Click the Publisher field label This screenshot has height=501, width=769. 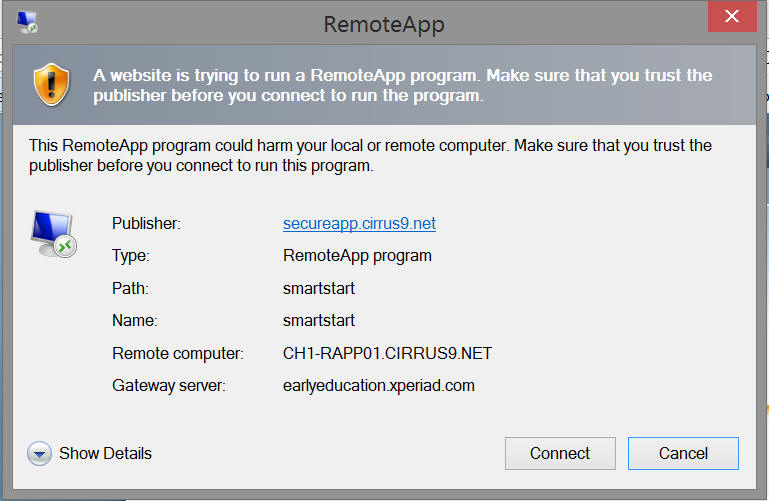146,224
